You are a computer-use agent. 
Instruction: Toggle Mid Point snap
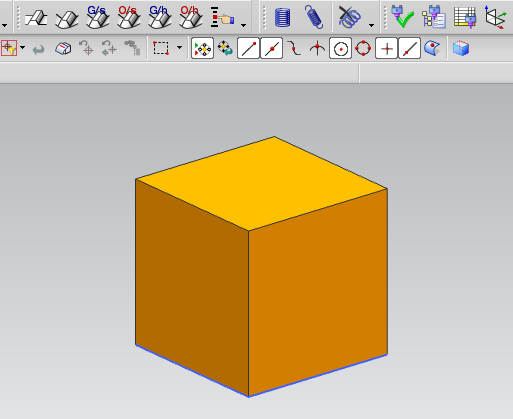(271, 48)
